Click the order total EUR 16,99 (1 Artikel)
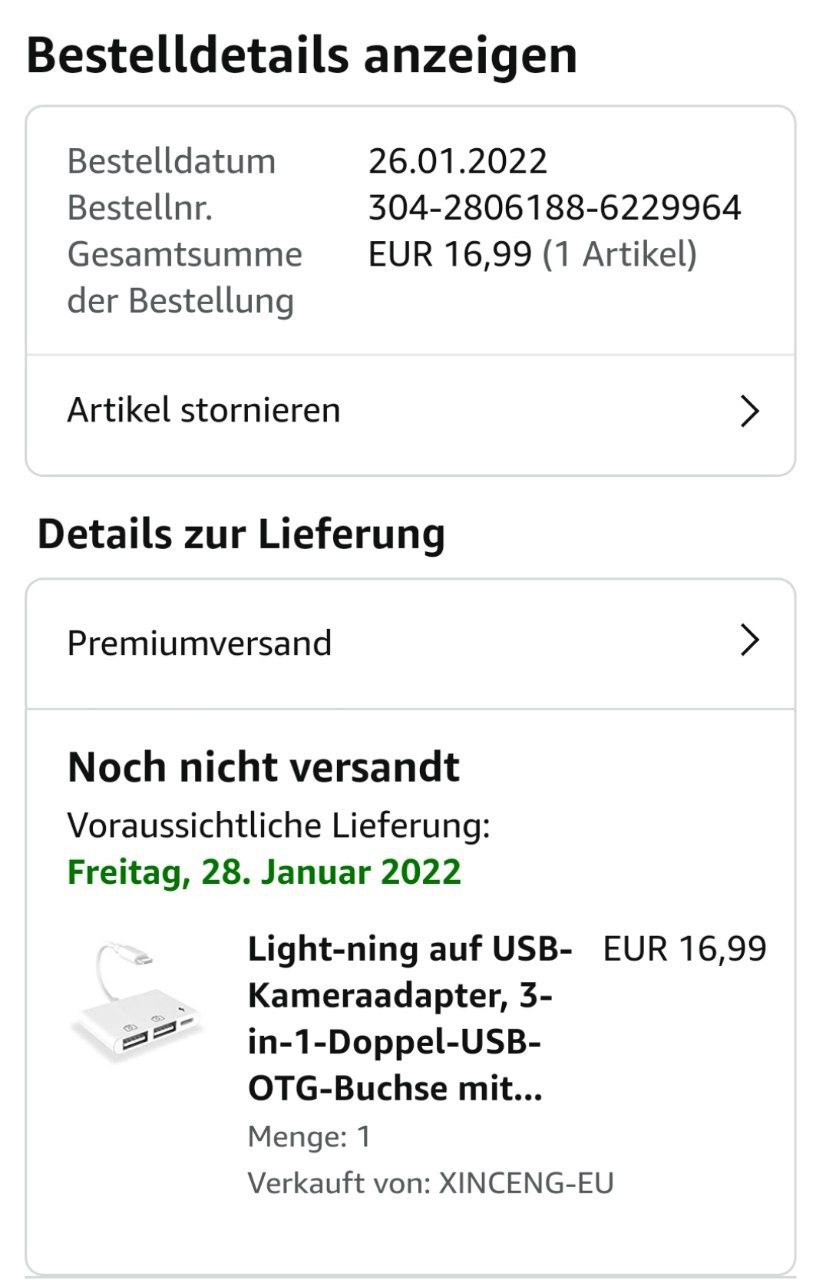Image resolution: width=829 pixels, height=1280 pixels. [532, 254]
